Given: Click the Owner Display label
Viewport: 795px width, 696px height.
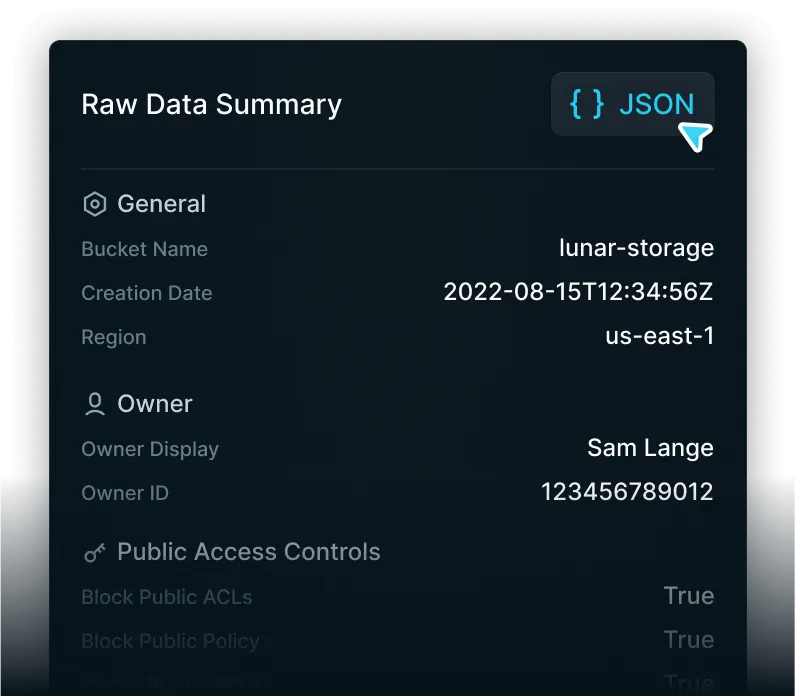Looking at the screenshot, I should (149, 449).
